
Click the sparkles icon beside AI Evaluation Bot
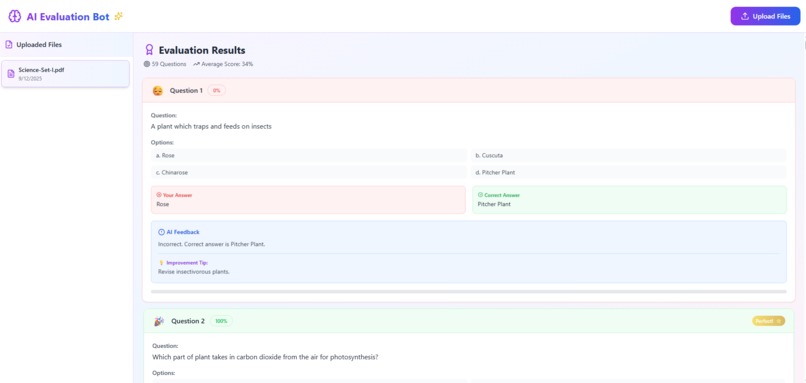tap(118, 16)
